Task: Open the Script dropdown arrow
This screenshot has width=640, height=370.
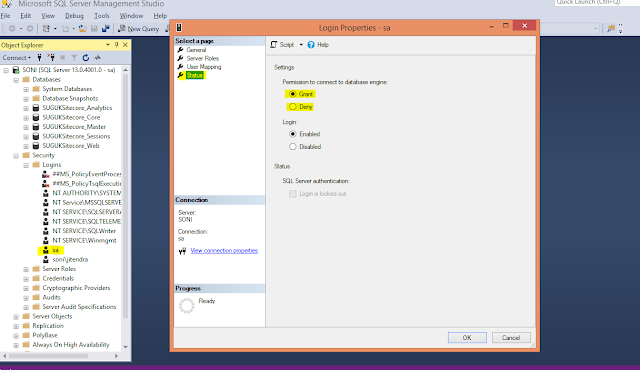Action: pos(301,44)
